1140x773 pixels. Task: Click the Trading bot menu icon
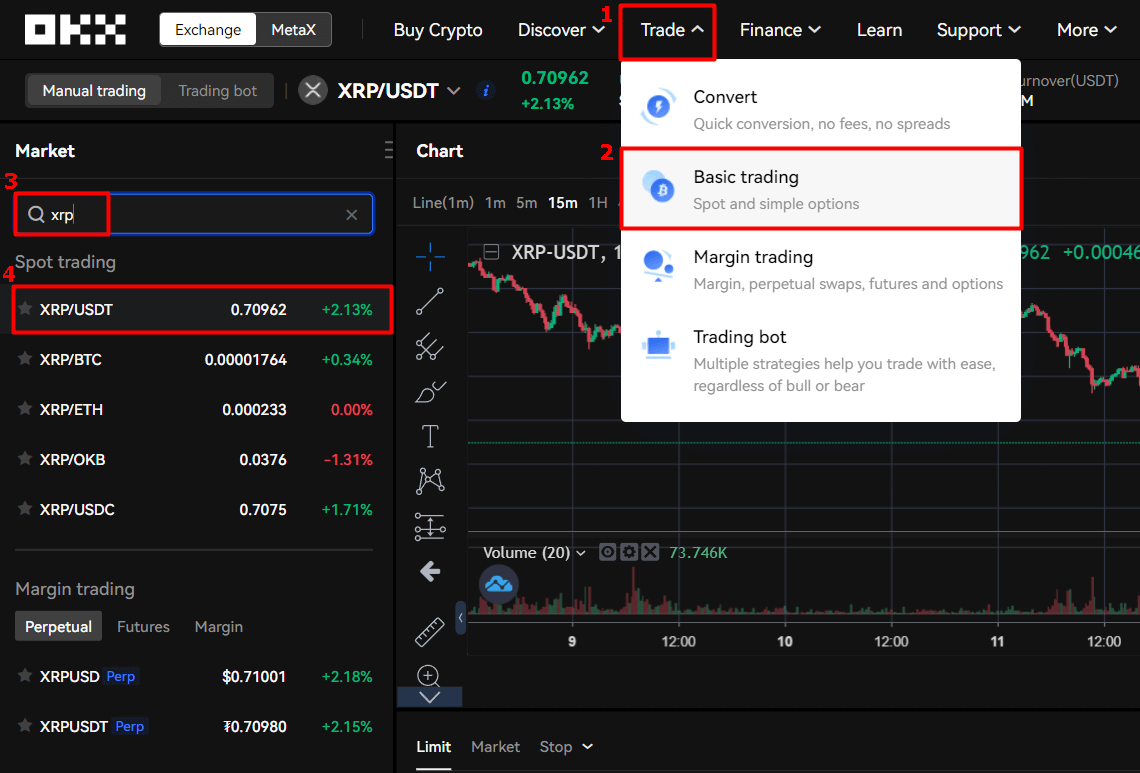click(x=659, y=345)
